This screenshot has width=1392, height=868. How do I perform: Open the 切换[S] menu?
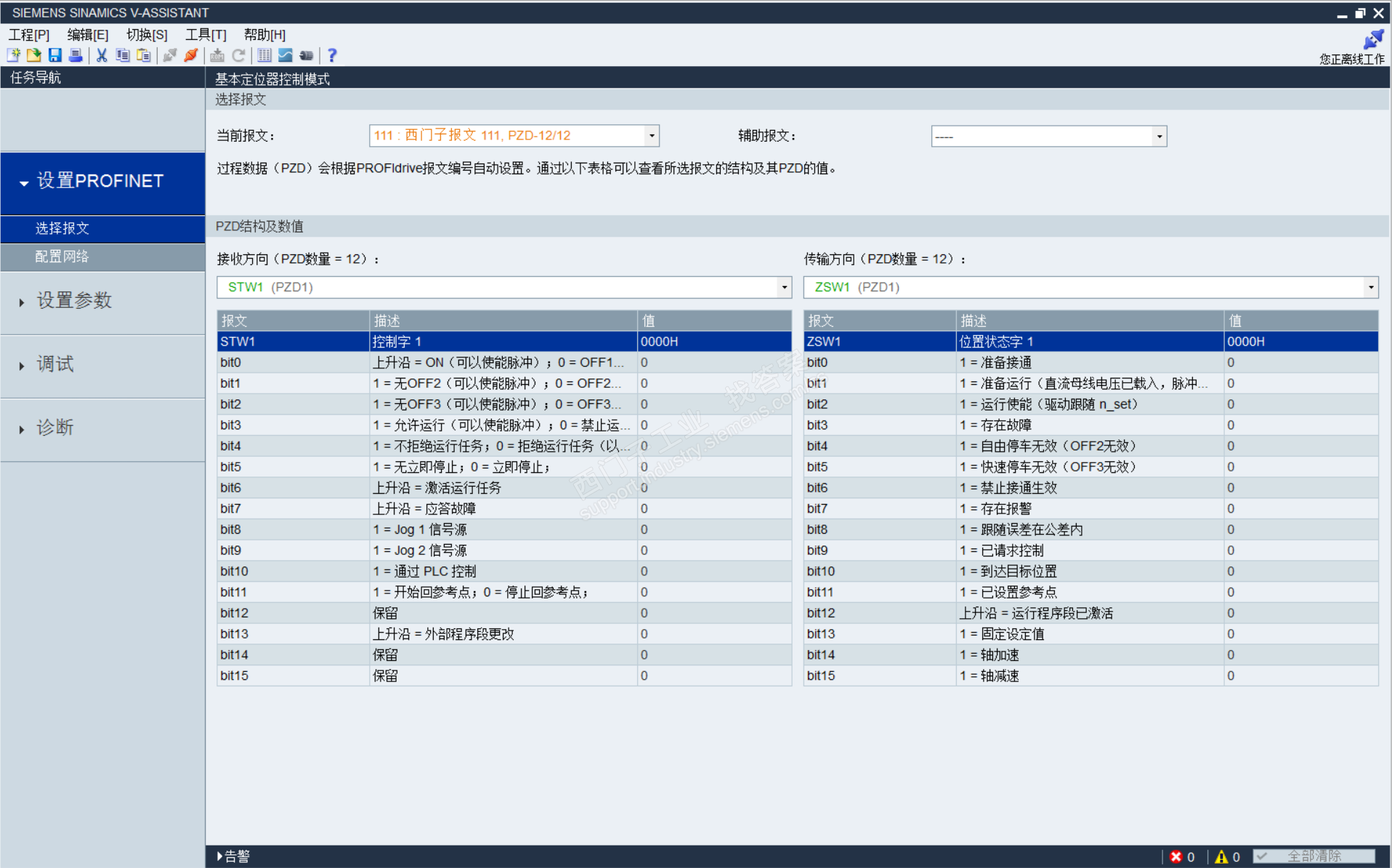pyautogui.click(x=147, y=35)
